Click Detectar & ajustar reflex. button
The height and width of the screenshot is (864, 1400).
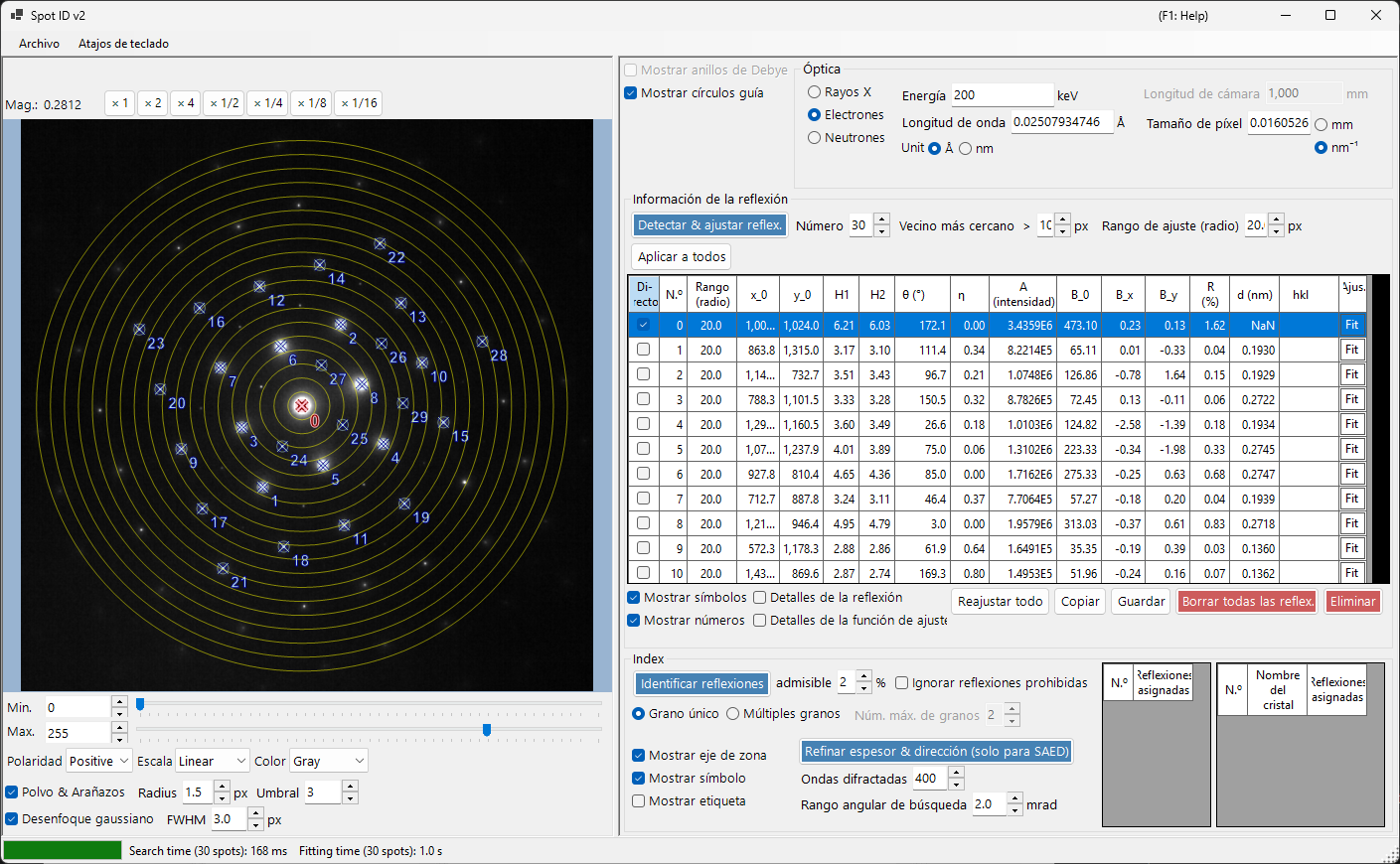(x=710, y=225)
